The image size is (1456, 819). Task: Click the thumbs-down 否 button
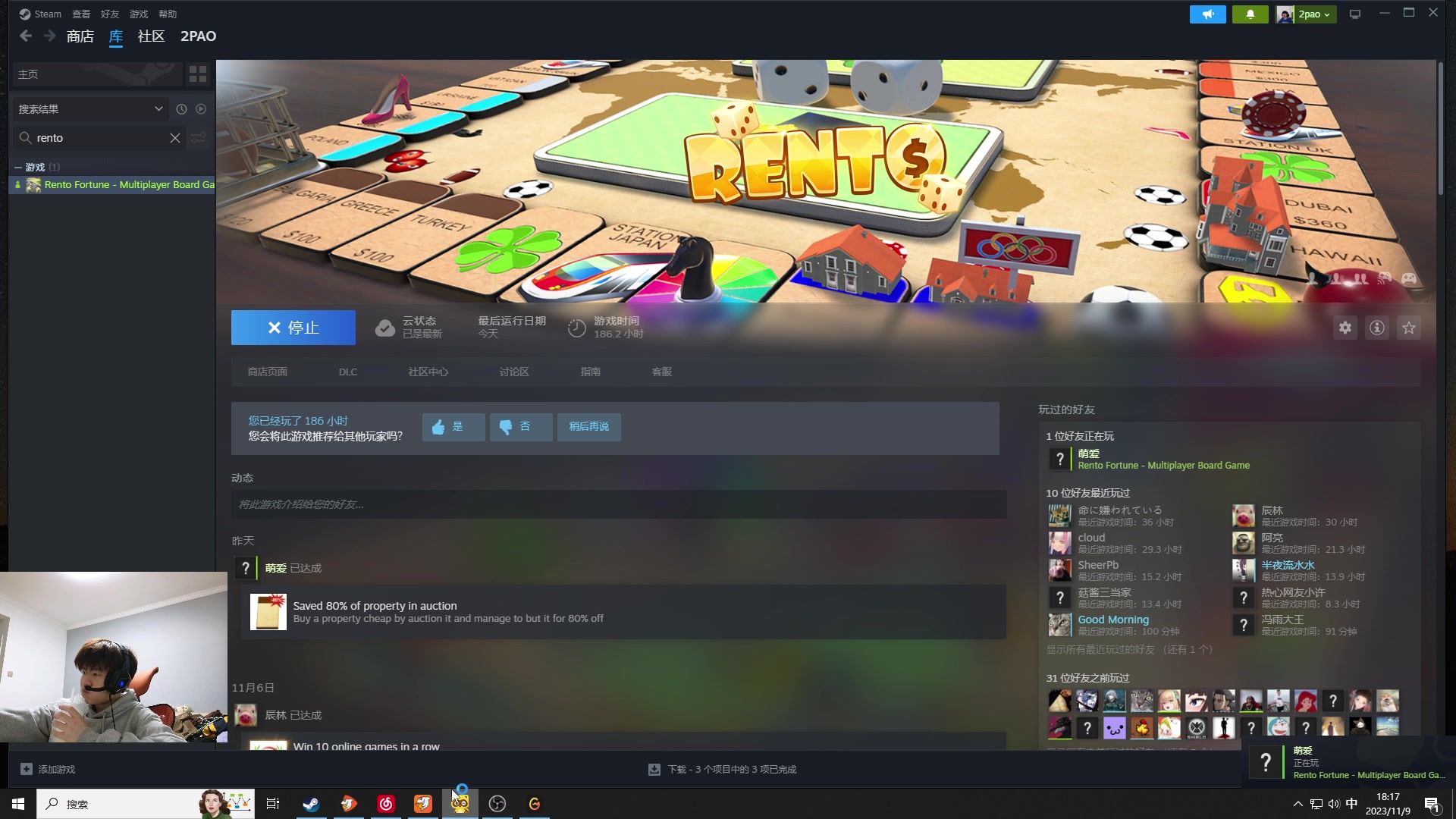coord(521,427)
